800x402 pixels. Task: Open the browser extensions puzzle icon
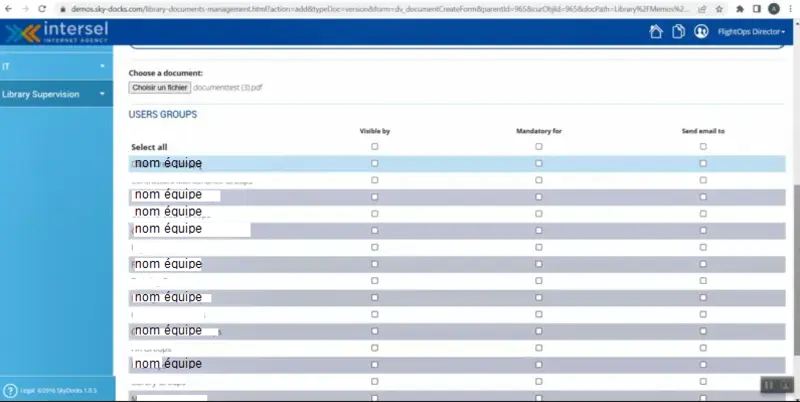coord(740,9)
